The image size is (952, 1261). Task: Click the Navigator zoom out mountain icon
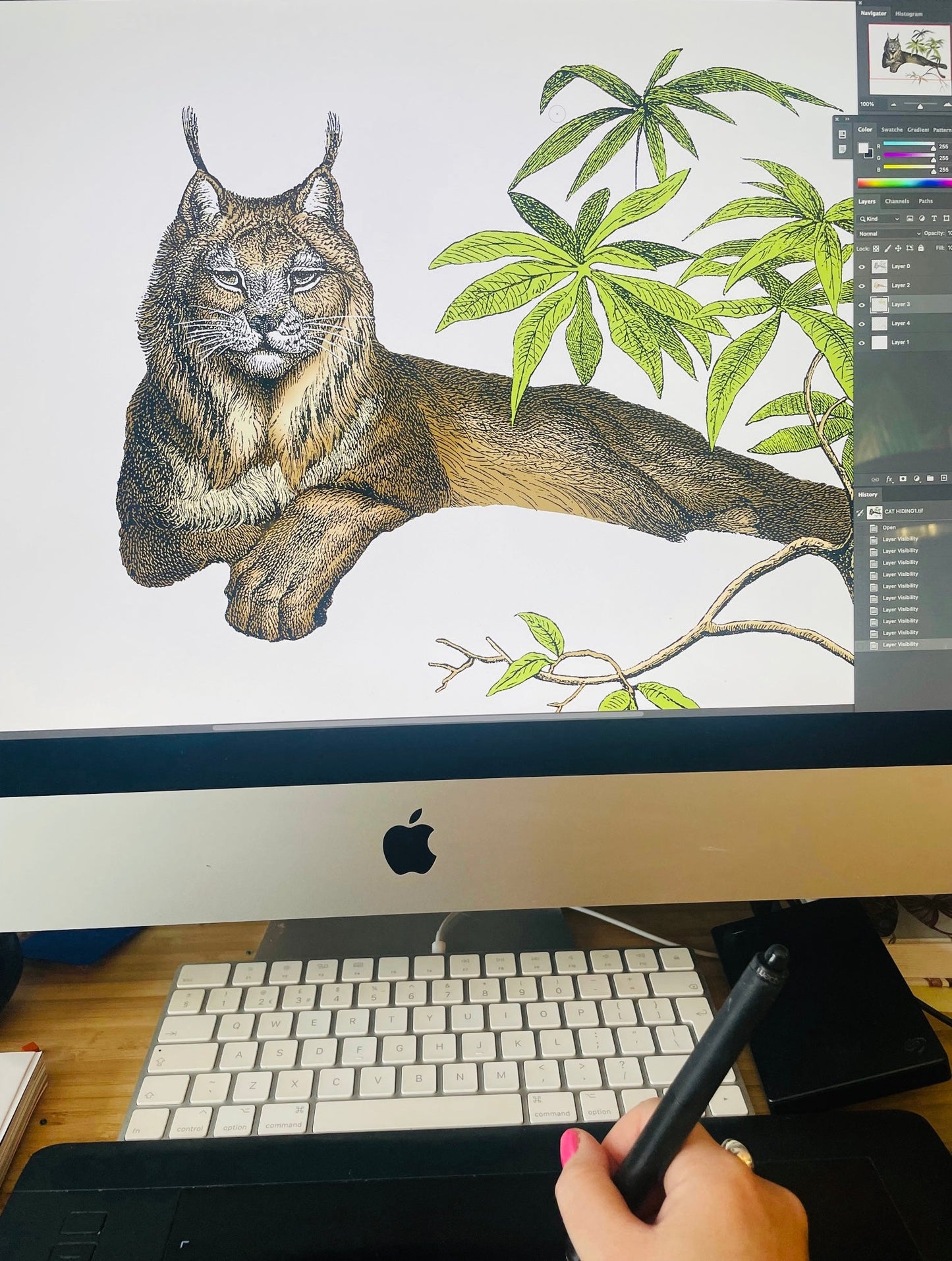pyautogui.click(x=894, y=105)
